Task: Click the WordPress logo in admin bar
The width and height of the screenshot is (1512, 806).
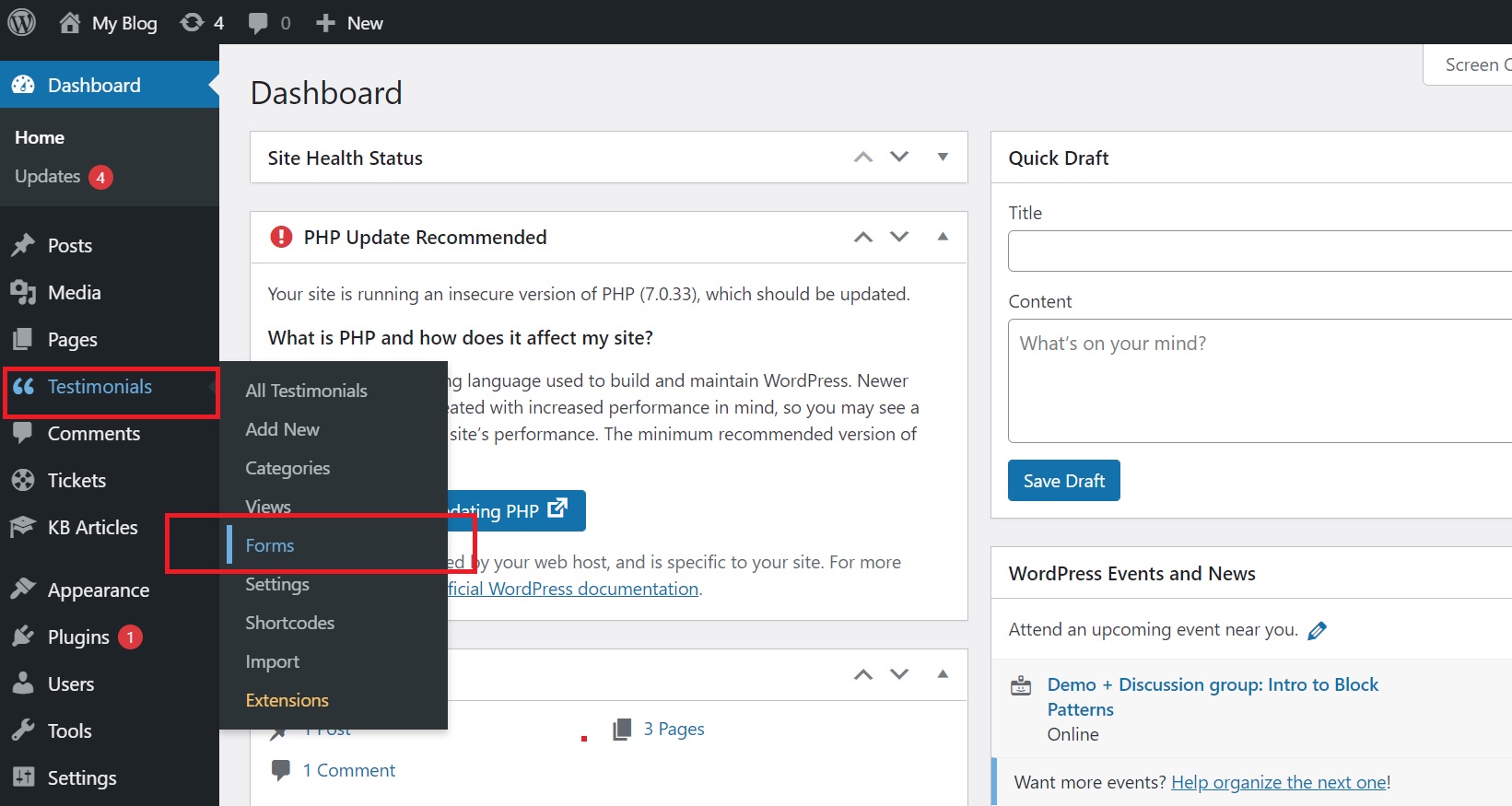Action: [21, 22]
